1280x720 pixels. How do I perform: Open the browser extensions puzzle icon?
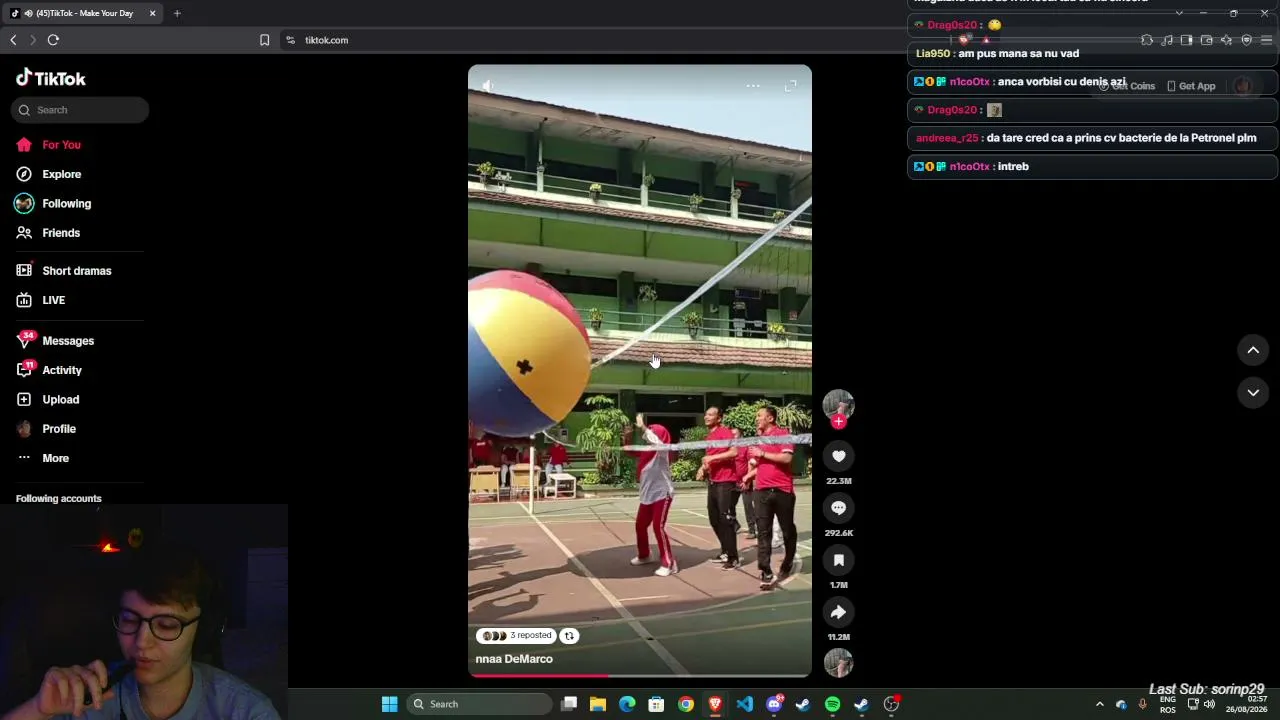coord(1147,40)
